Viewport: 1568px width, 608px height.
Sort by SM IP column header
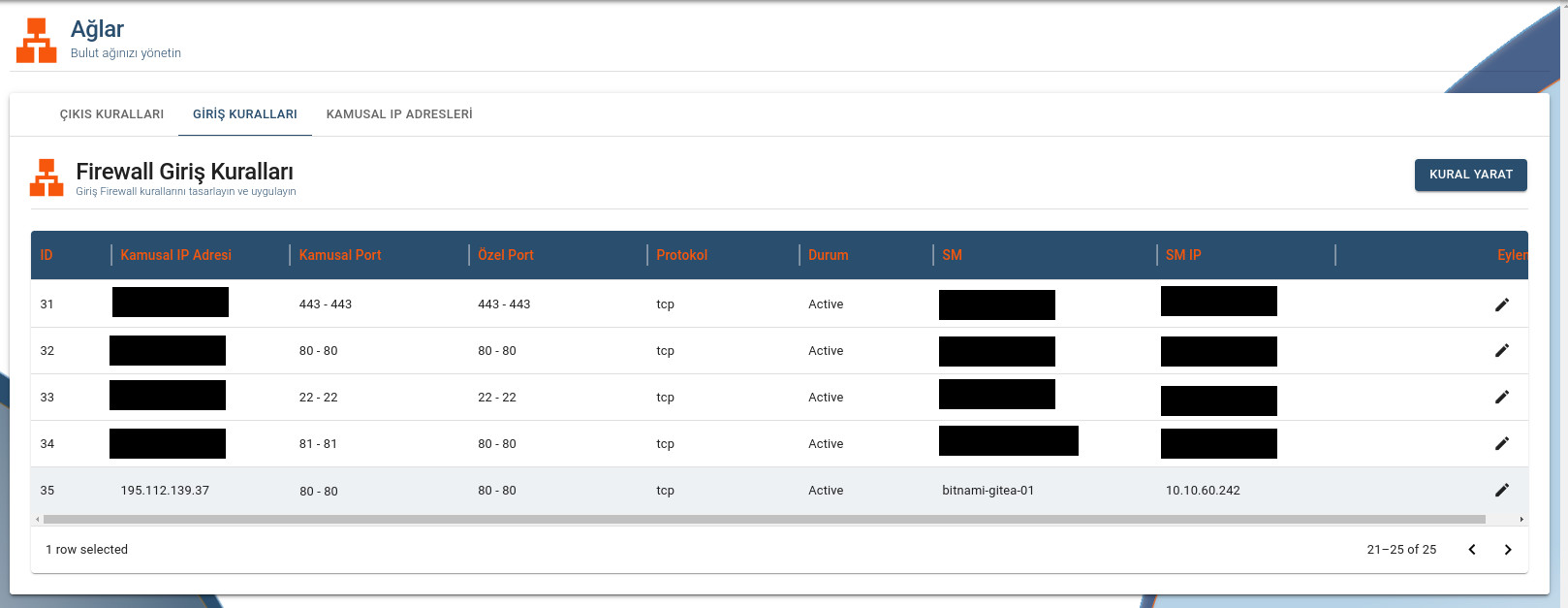point(1183,255)
